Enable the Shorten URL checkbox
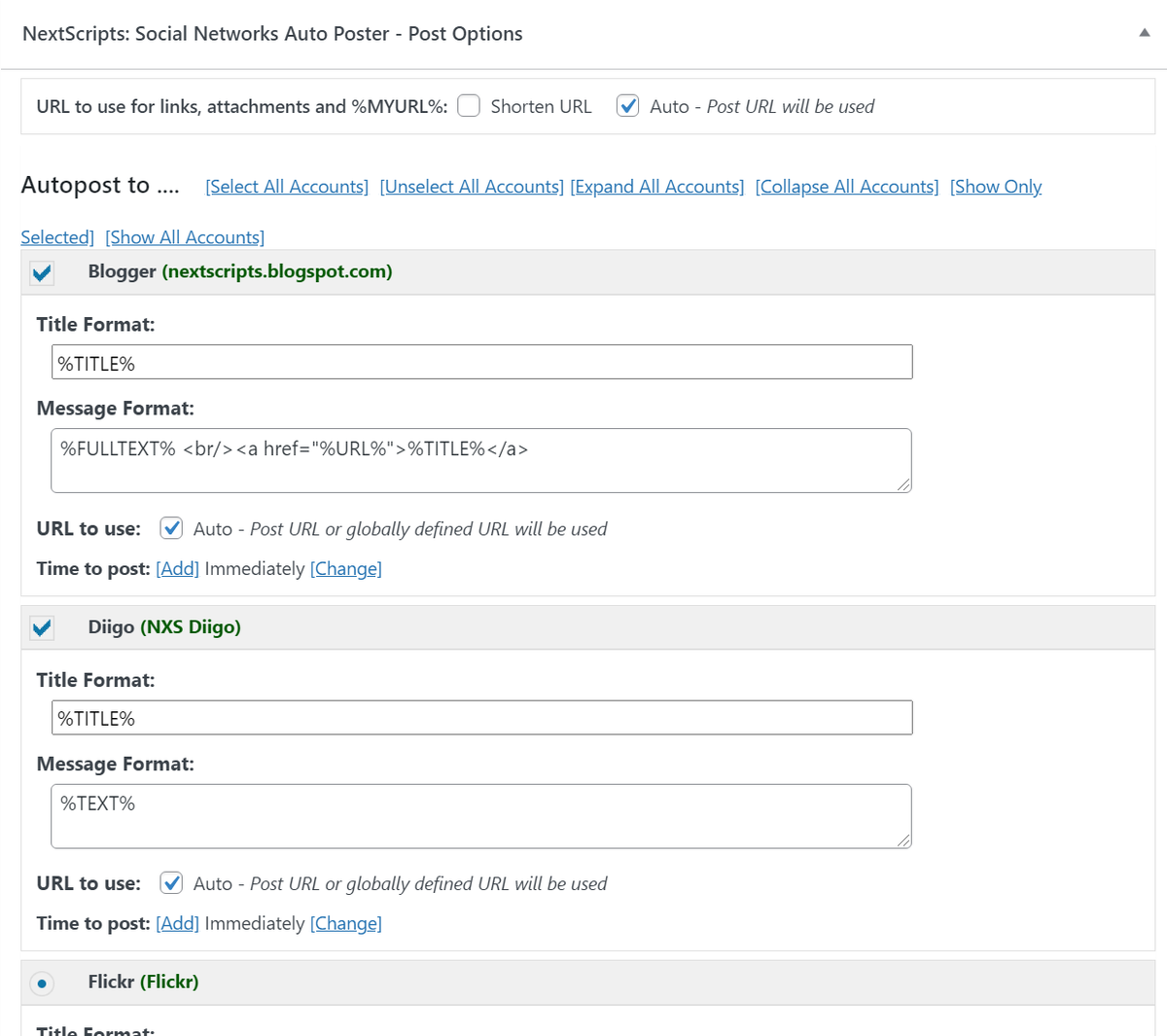This screenshot has width=1167, height=1036. (x=469, y=106)
